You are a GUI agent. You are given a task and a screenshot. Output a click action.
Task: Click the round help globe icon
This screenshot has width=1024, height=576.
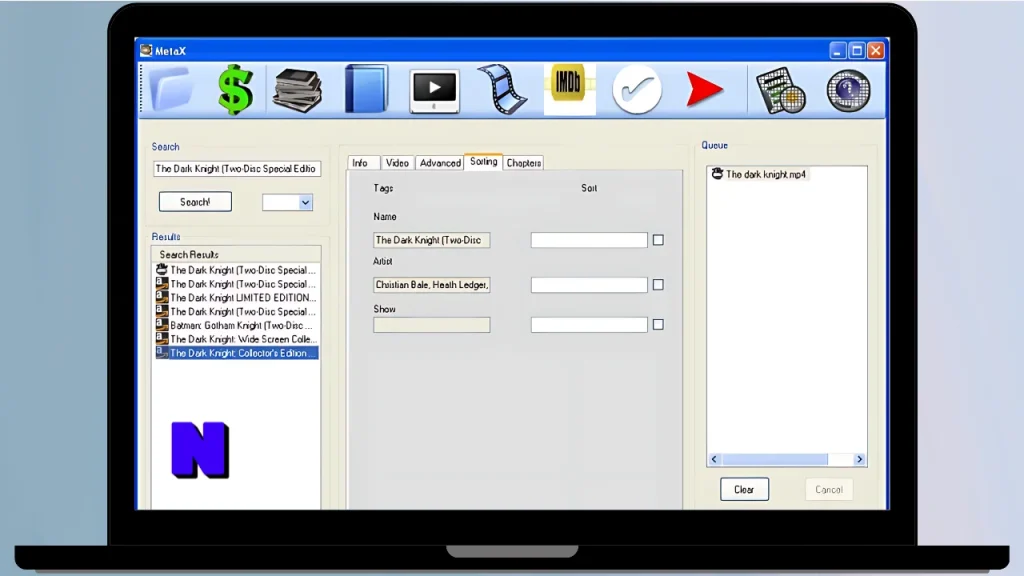[848, 90]
